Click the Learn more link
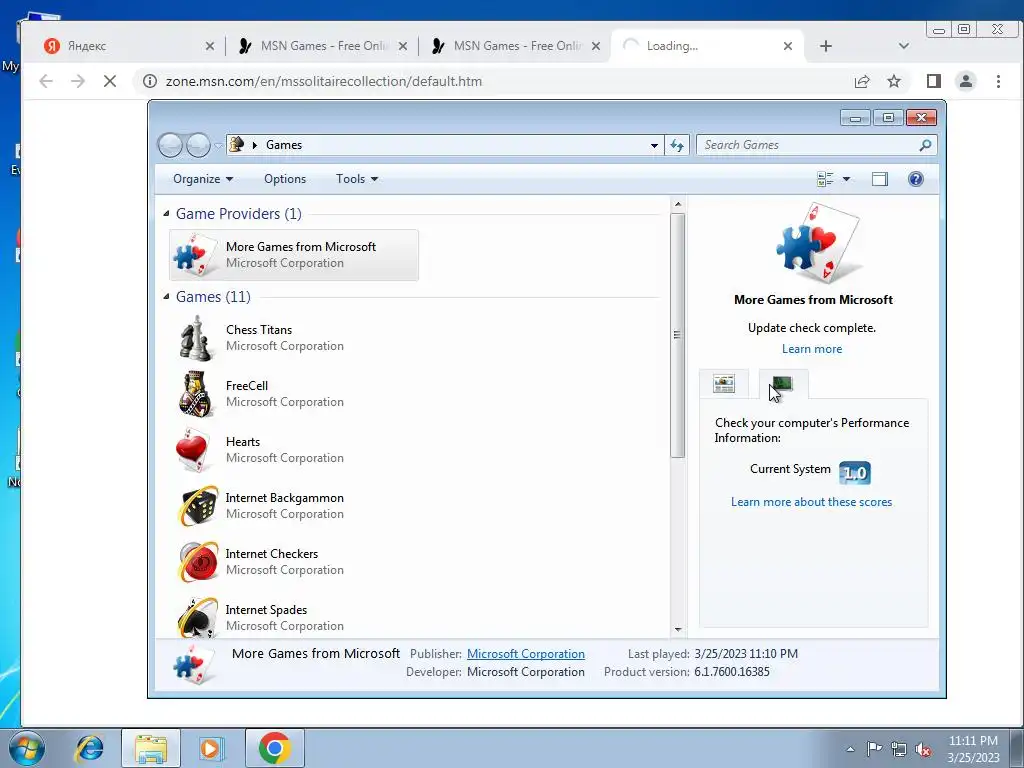 (812, 349)
